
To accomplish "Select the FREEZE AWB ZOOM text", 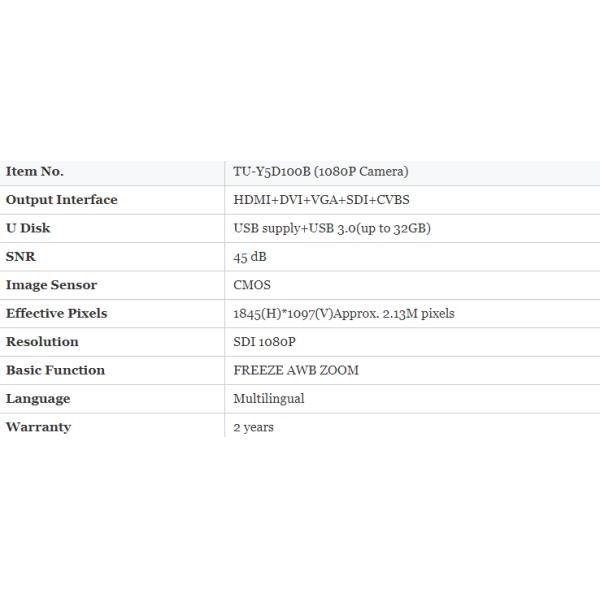I will tap(296, 370).
